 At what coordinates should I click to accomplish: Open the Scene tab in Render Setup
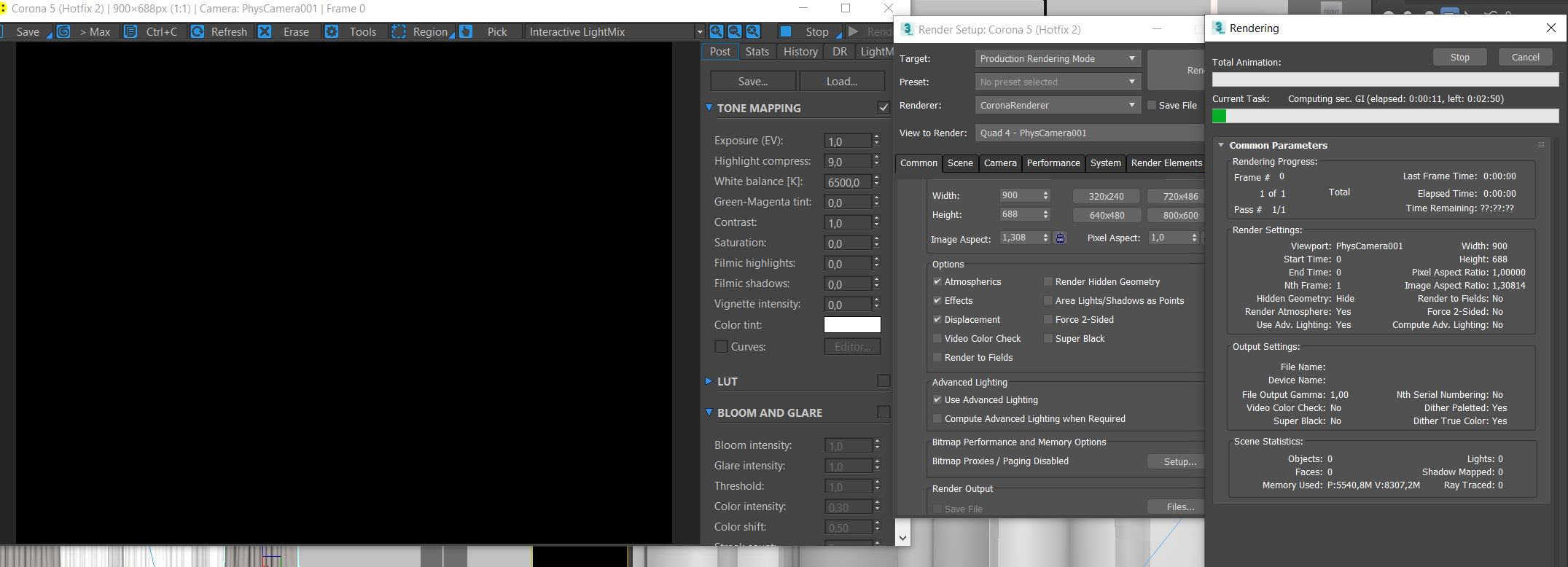960,163
